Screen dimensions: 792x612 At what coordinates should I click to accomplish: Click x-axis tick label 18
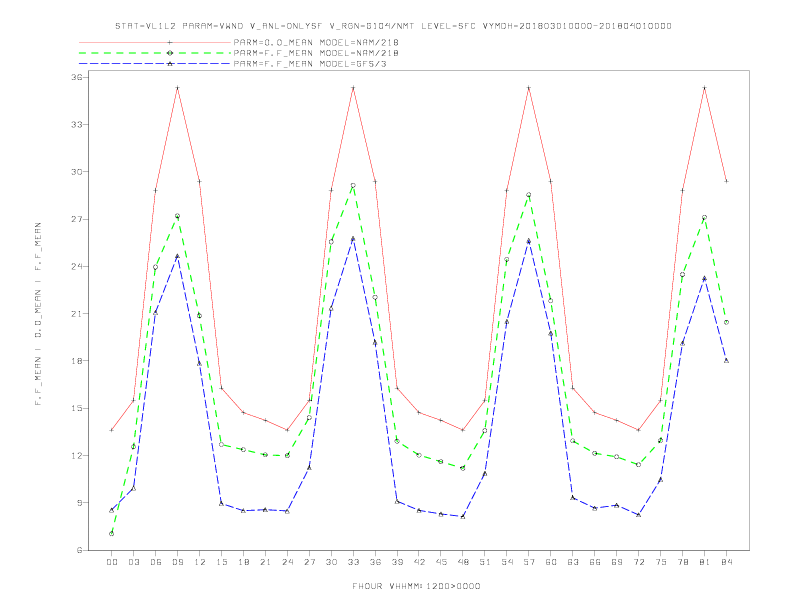pyautogui.click(x=243, y=562)
